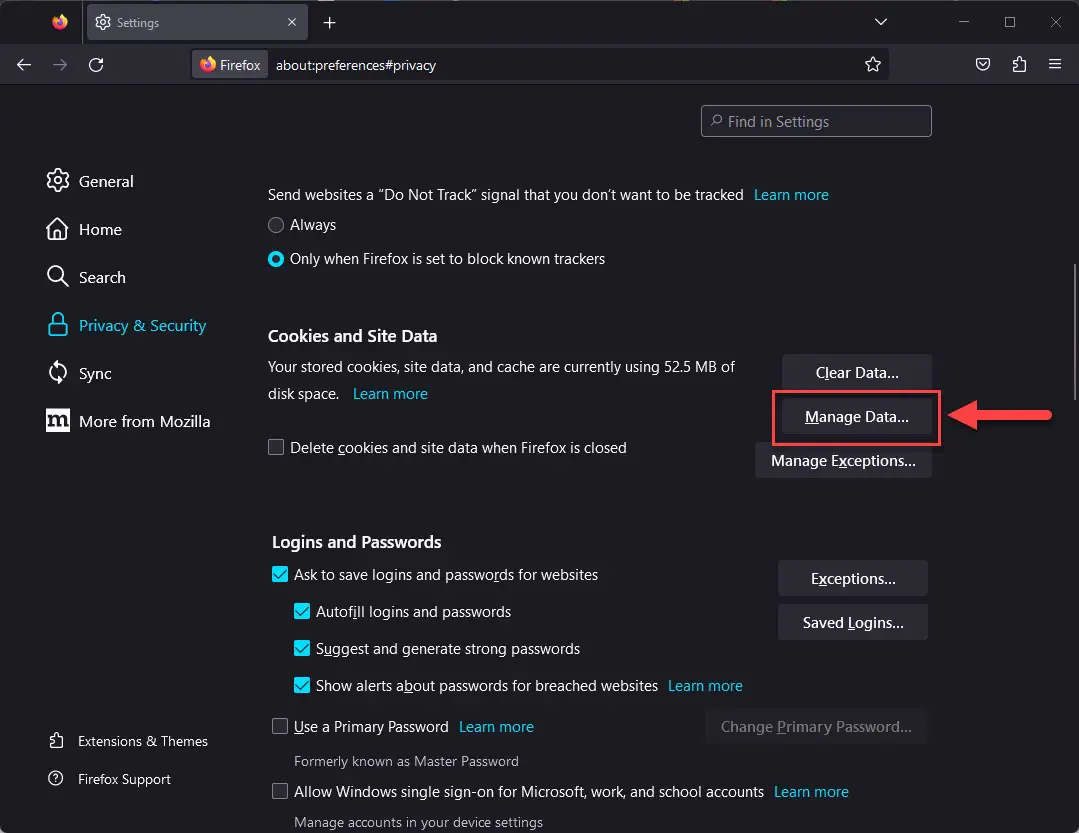Click the Manage Exceptions button

pyautogui.click(x=843, y=460)
